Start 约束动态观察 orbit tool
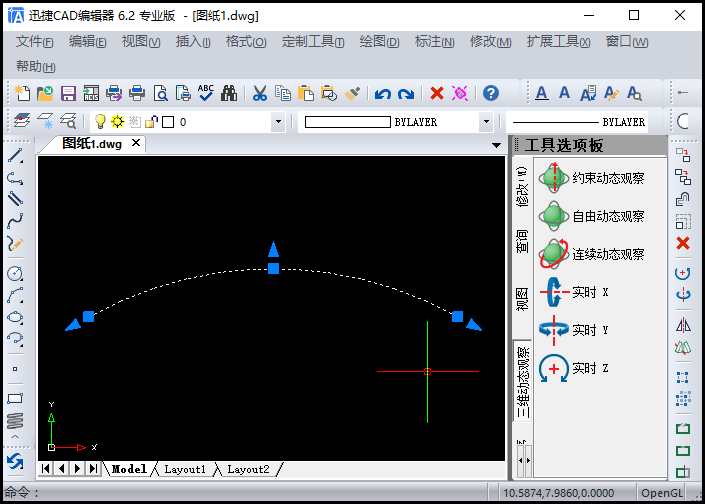The image size is (705, 504). point(592,178)
